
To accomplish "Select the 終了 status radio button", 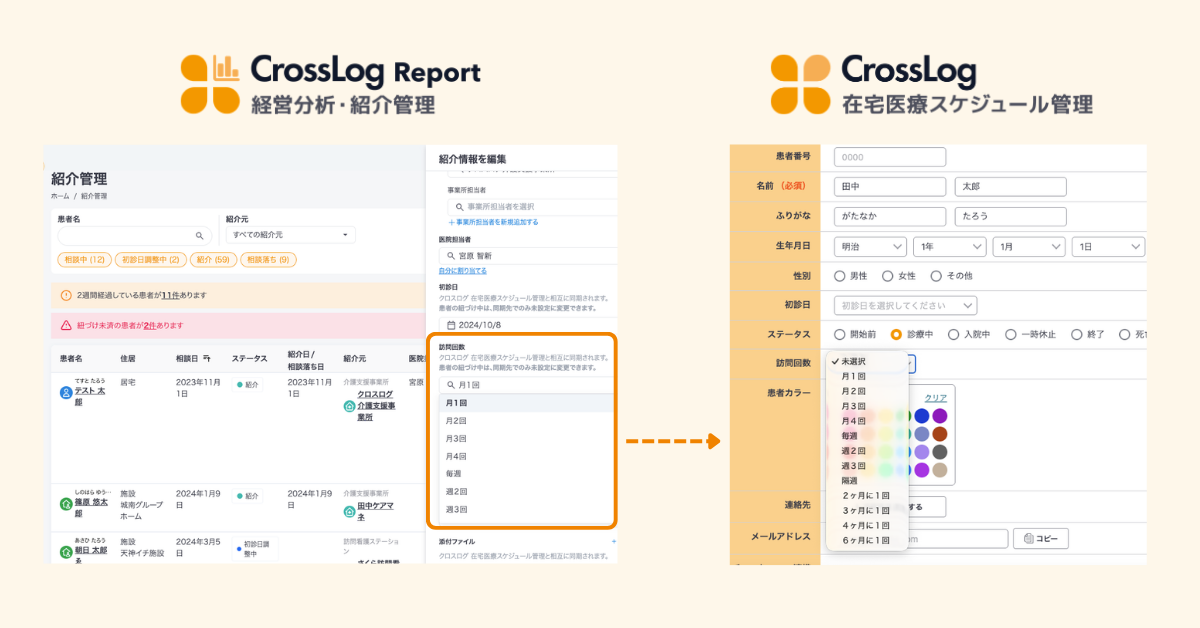I will pos(1078,335).
